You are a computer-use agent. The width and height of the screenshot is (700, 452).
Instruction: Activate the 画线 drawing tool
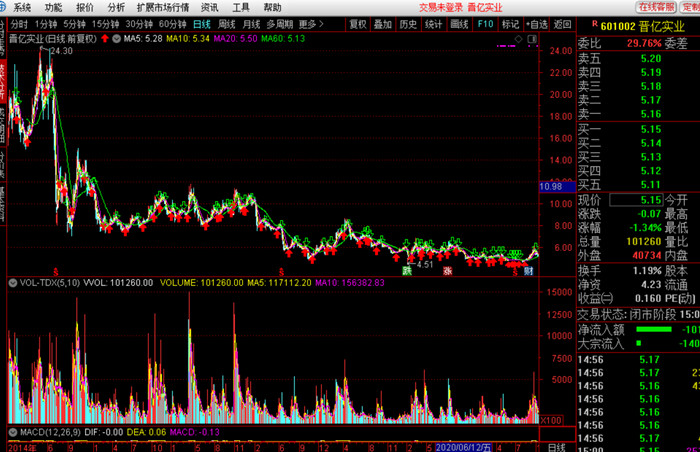[459, 24]
